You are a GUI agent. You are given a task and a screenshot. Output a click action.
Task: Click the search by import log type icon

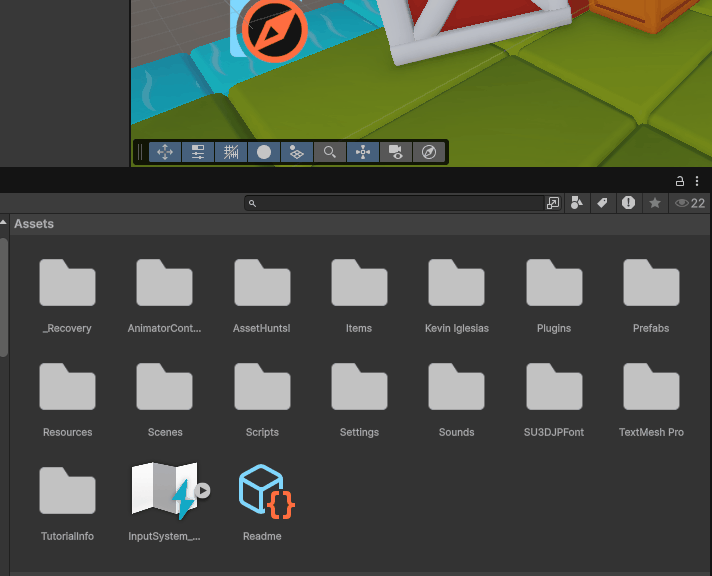628,203
